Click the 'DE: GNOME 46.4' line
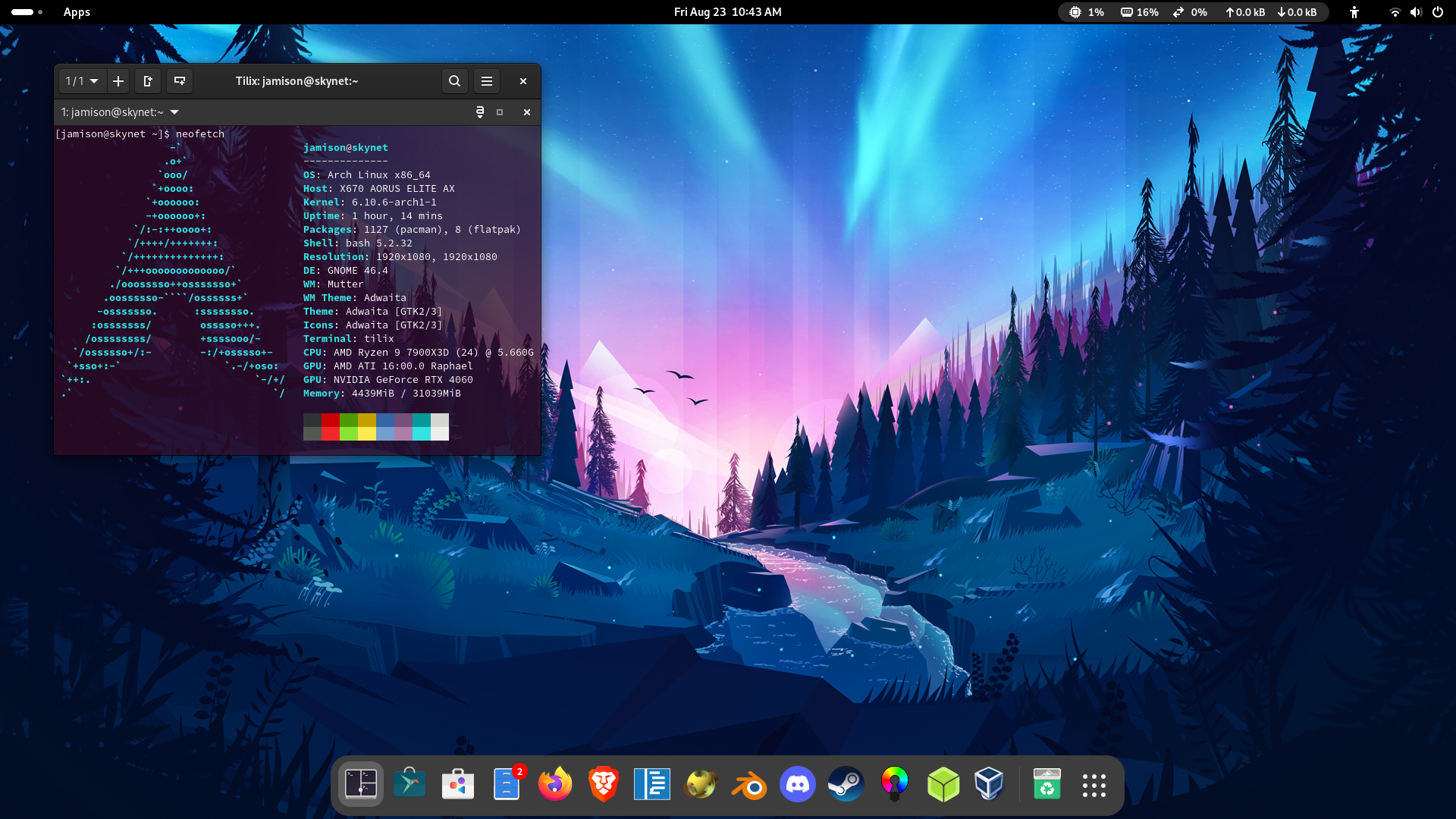 click(346, 271)
